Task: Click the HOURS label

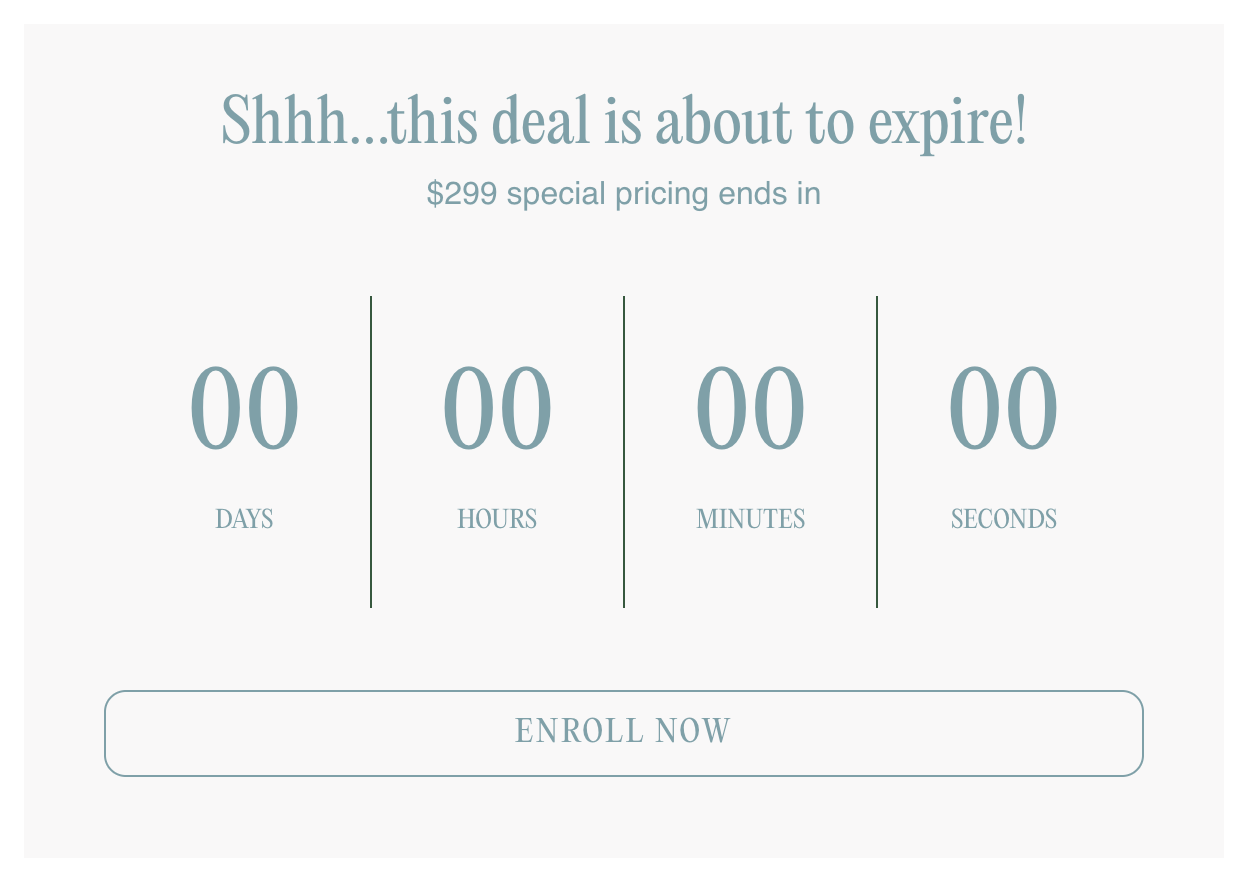Action: 497,519
